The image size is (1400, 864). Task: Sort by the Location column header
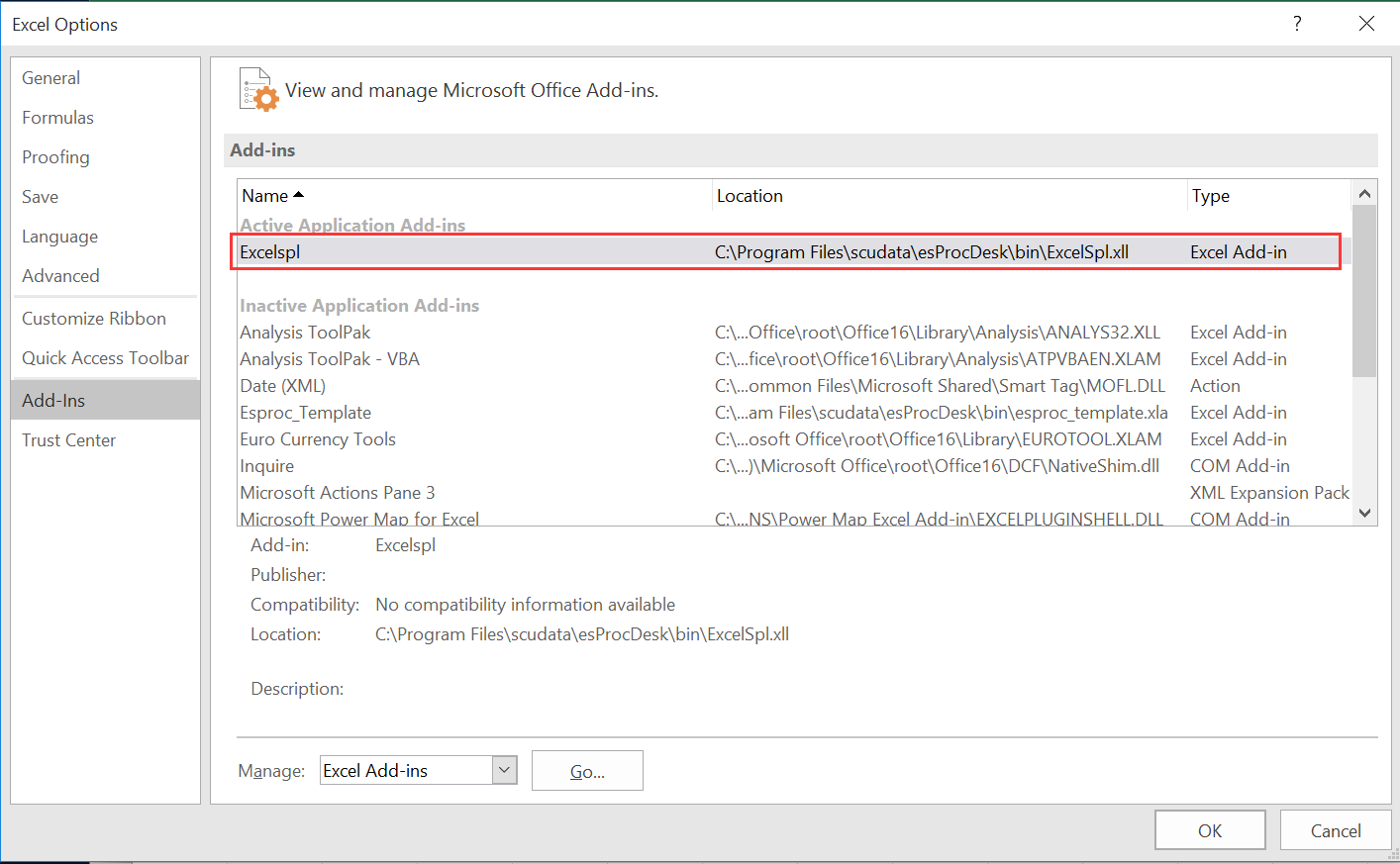750,196
